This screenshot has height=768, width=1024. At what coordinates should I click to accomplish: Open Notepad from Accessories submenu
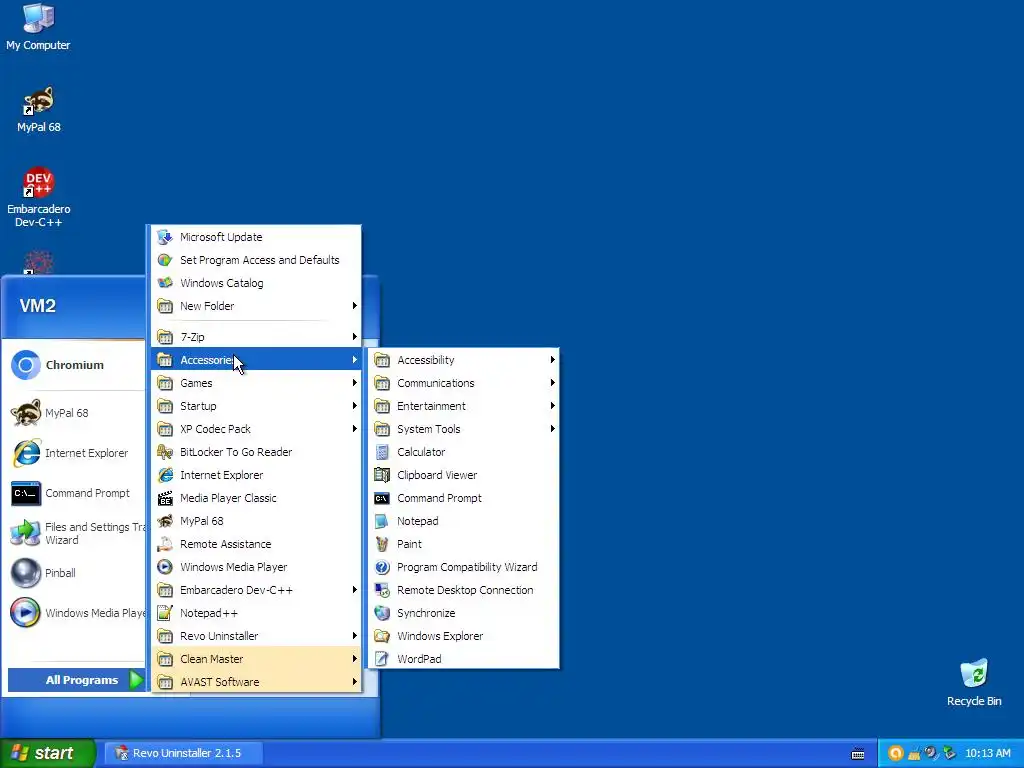pyautogui.click(x=464, y=521)
